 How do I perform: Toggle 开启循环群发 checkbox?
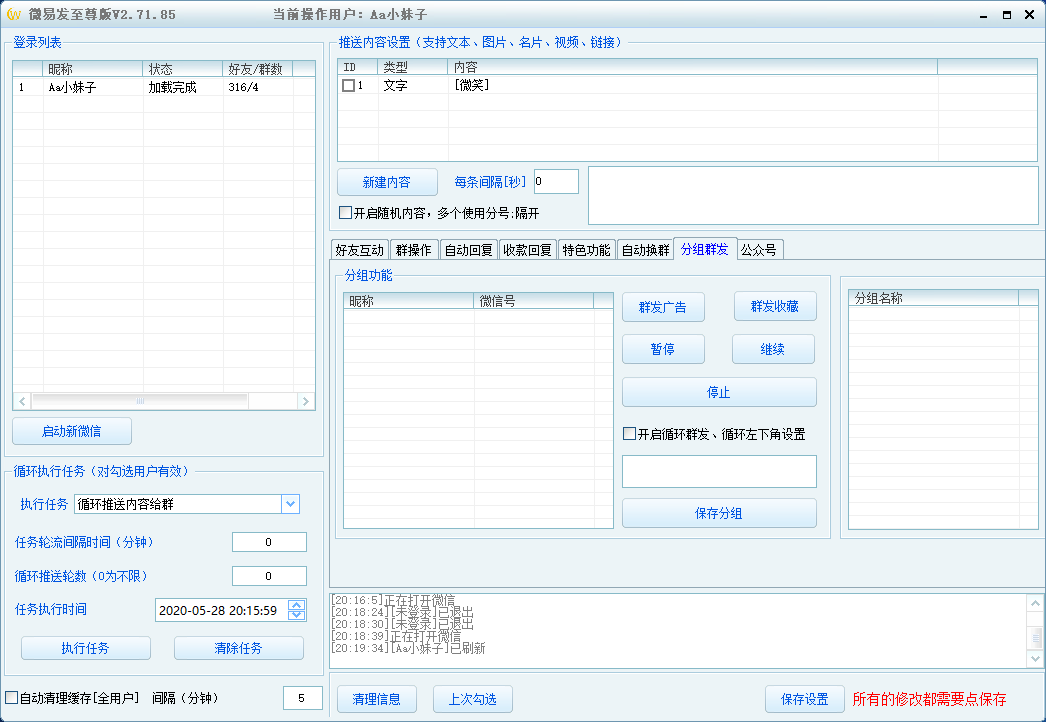pos(629,434)
